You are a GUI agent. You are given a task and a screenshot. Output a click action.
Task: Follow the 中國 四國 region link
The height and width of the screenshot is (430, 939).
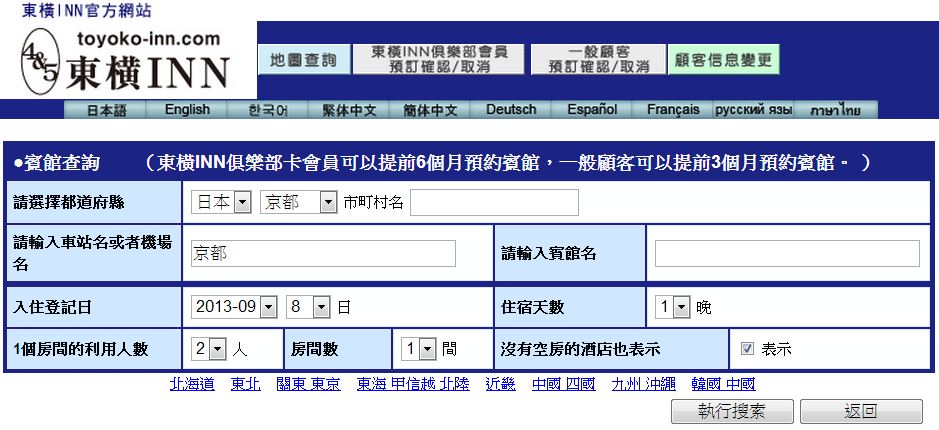pyautogui.click(x=564, y=384)
